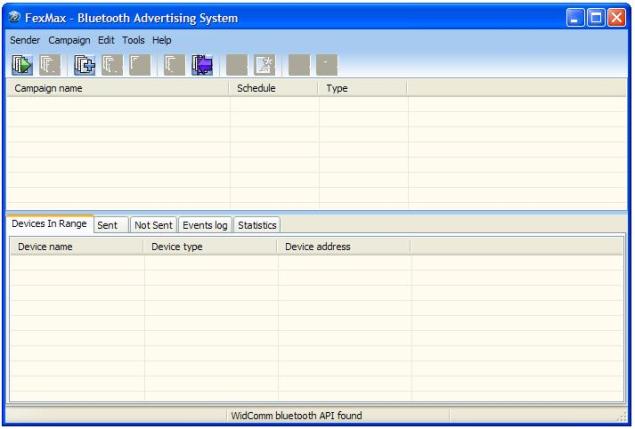Sort by Device name column header
635x429 pixels.
(x=77, y=247)
